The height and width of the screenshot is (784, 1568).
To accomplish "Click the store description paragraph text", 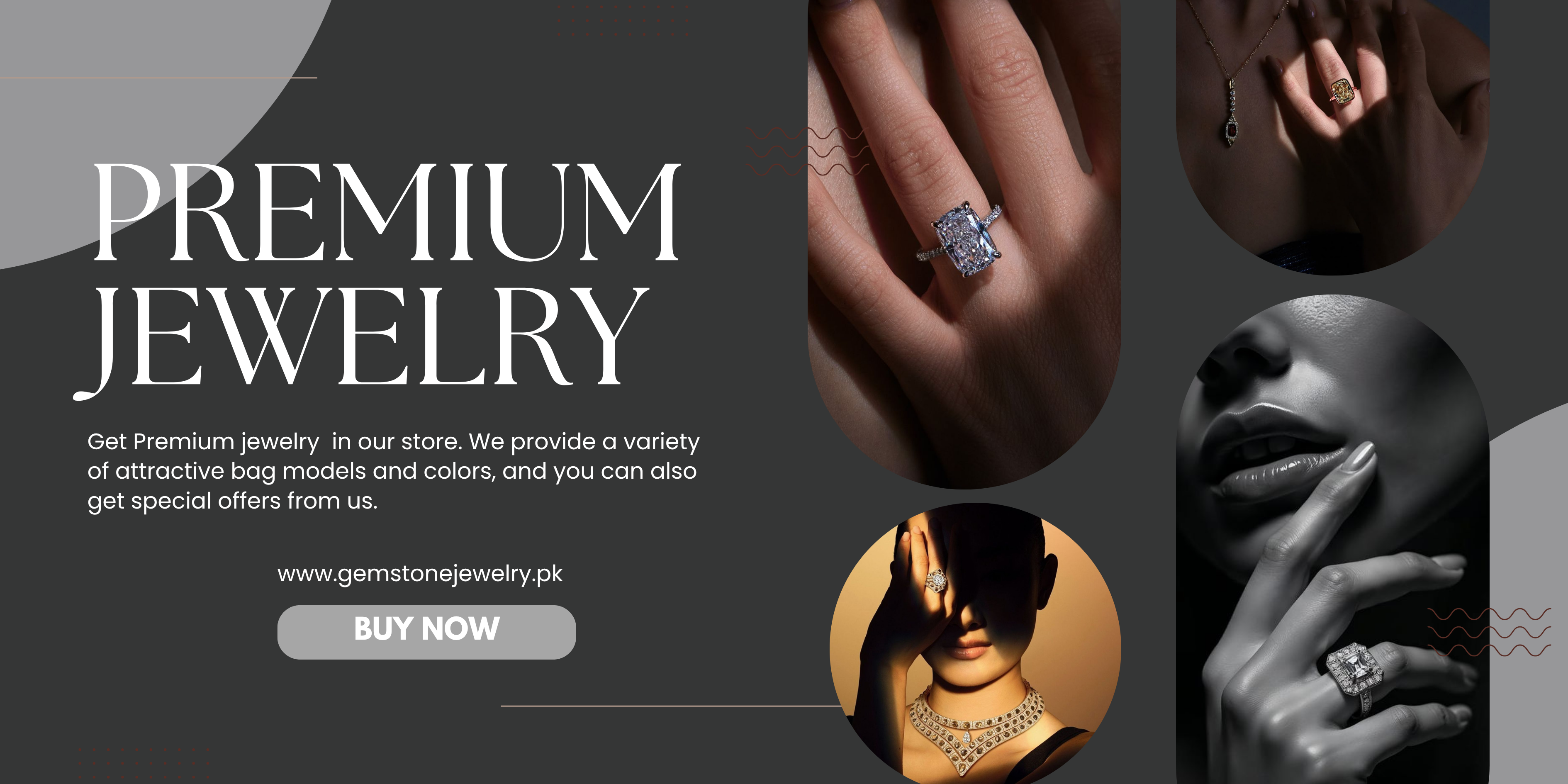I will 393,471.
